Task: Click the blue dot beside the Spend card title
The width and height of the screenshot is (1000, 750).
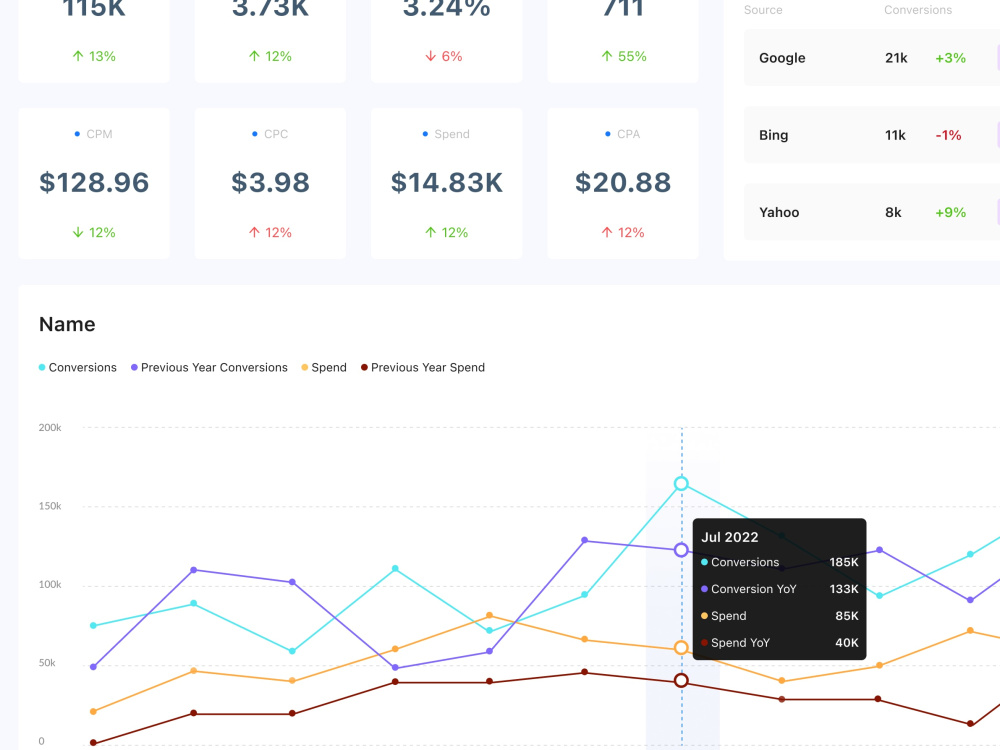Action: click(425, 134)
